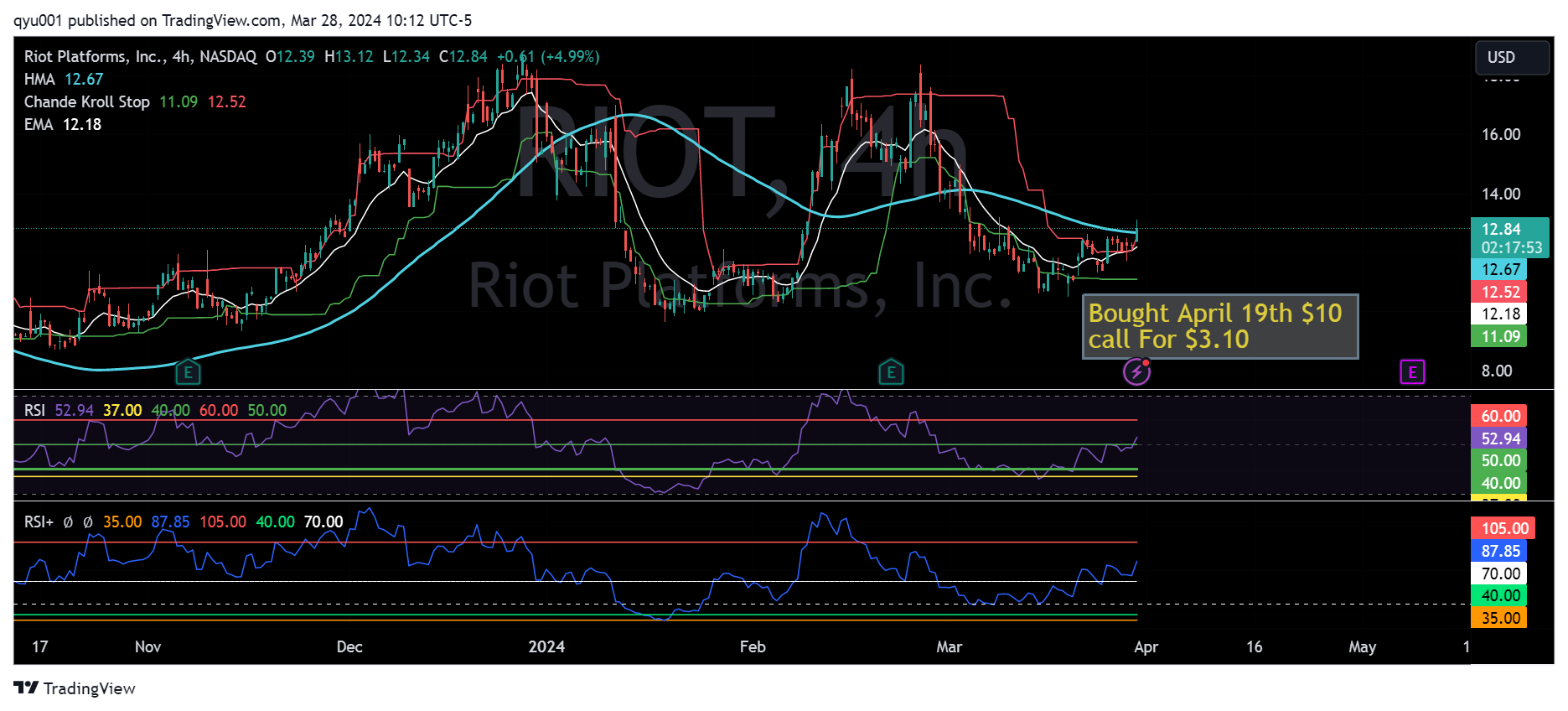Click the orange 37.00 value in RSI legend

[122, 410]
